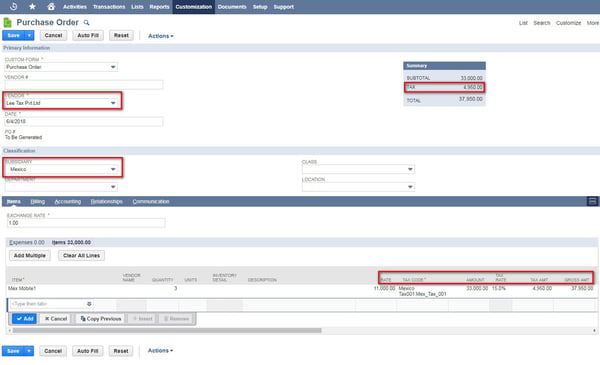Open the shortcuts star icon

33,7
